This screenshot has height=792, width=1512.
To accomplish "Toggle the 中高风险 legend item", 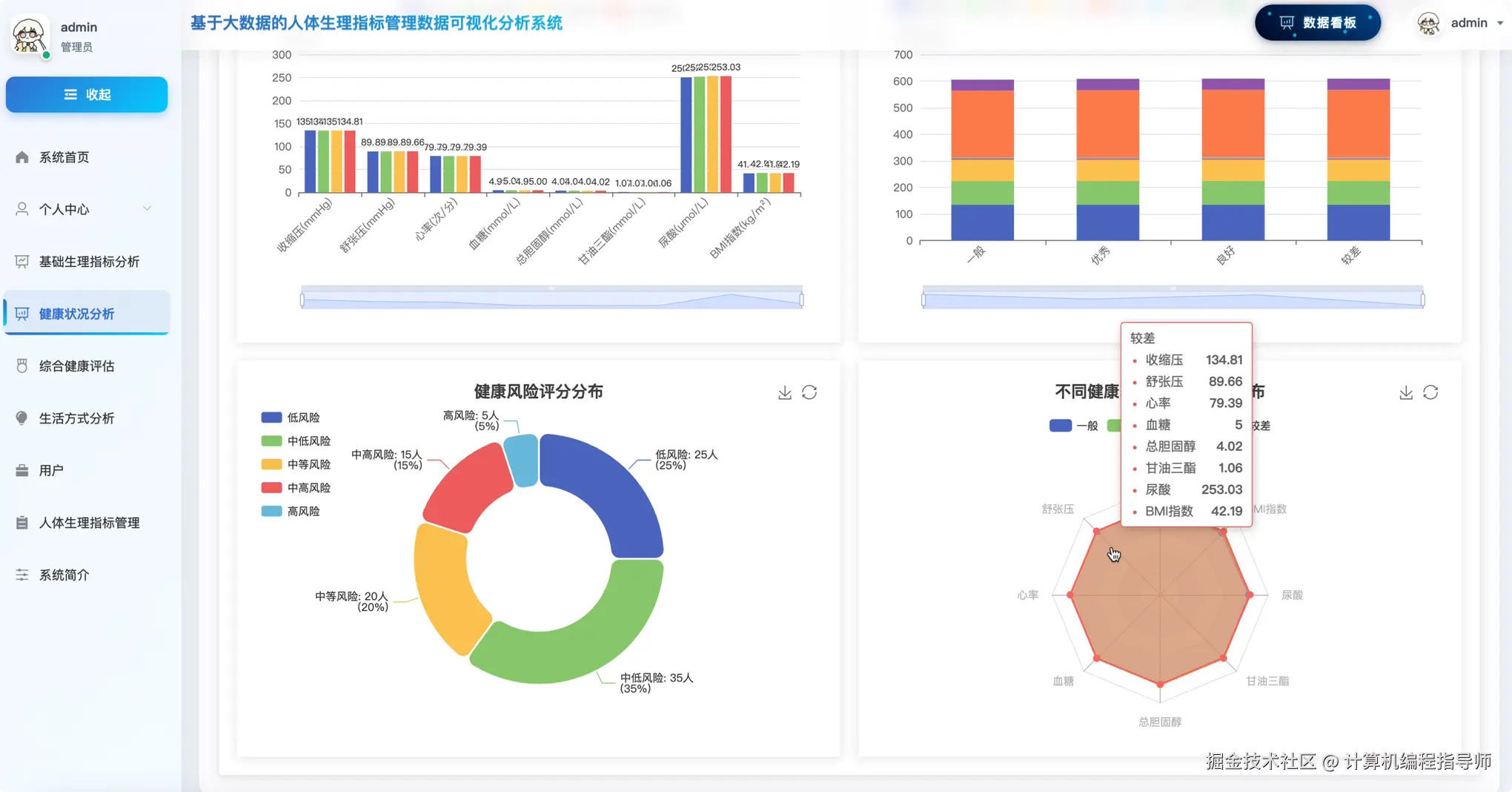I will (296, 488).
